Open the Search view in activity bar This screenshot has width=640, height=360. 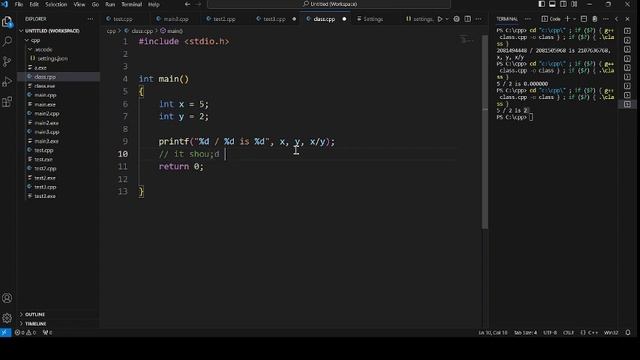[7, 41]
